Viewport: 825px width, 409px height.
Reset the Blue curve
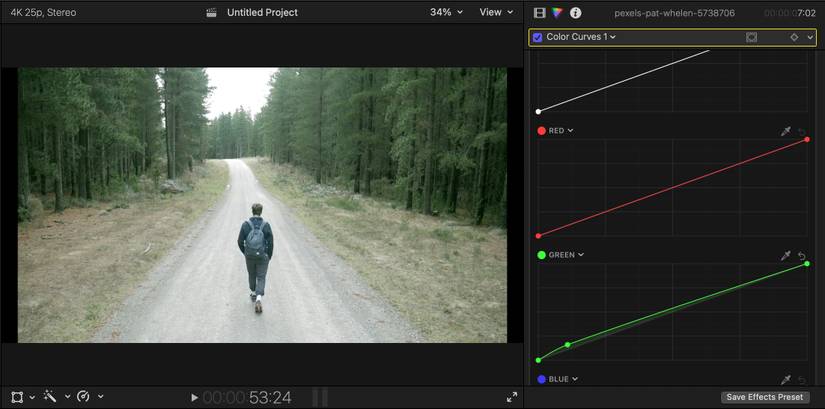pyautogui.click(x=802, y=380)
